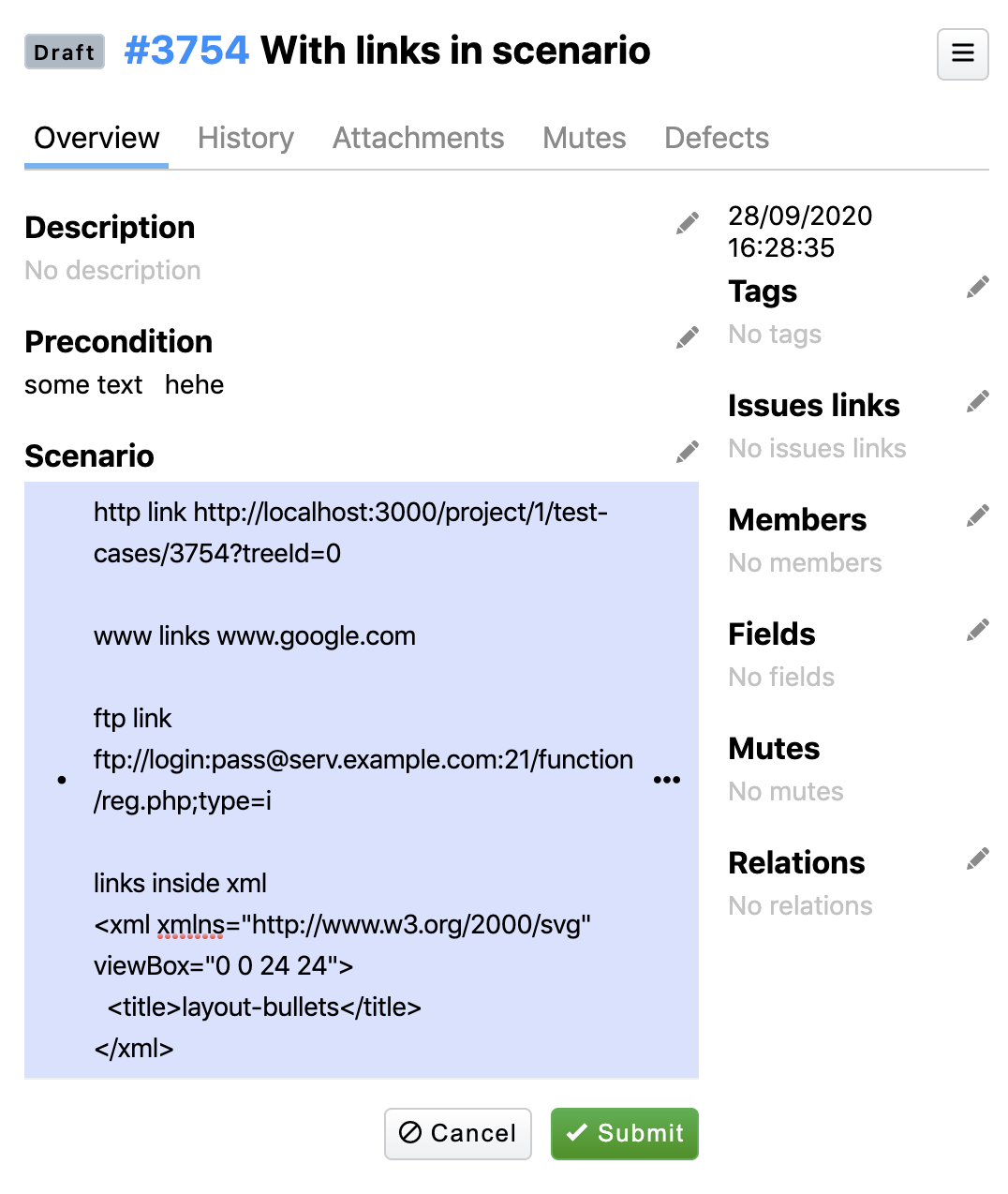The height and width of the screenshot is (1194, 1008).
Task: Cancel the scenario editing
Action: click(458, 1133)
